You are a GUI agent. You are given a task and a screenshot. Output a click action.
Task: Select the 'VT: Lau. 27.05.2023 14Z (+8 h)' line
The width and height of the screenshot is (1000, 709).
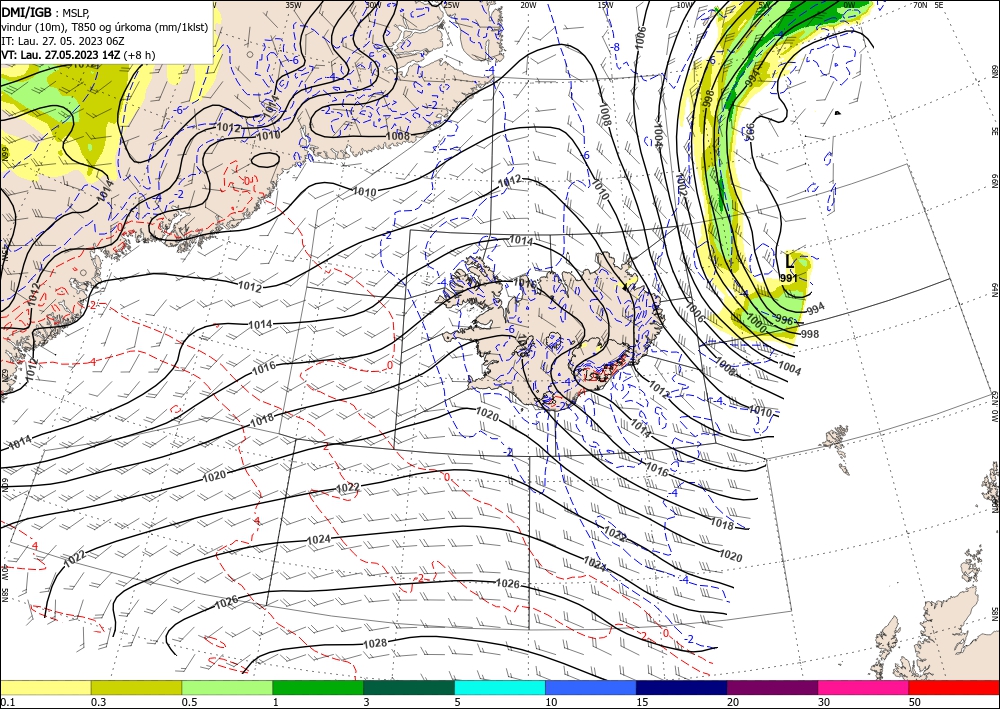coord(78,55)
